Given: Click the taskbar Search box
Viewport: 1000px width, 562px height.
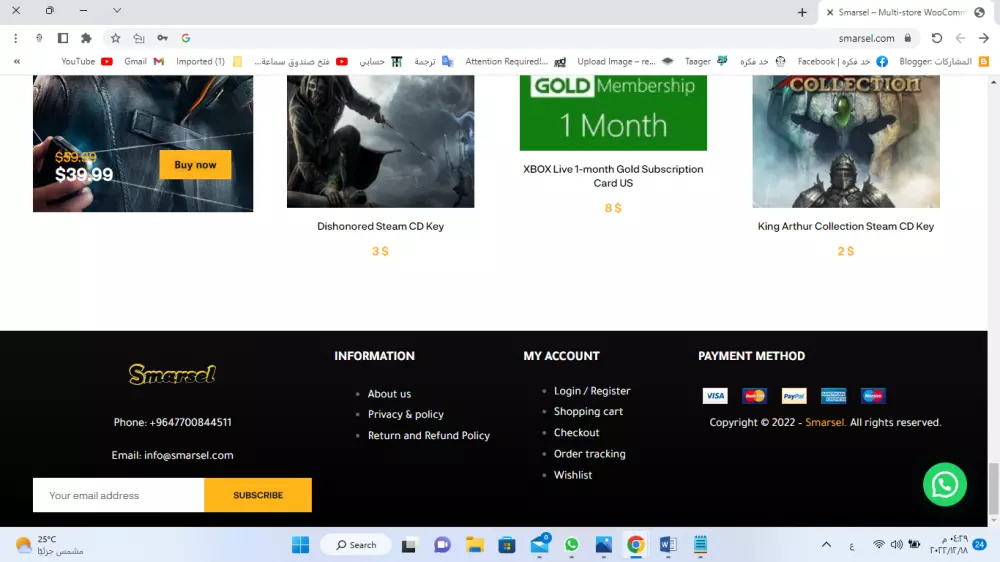Looking at the screenshot, I should pos(356,545).
